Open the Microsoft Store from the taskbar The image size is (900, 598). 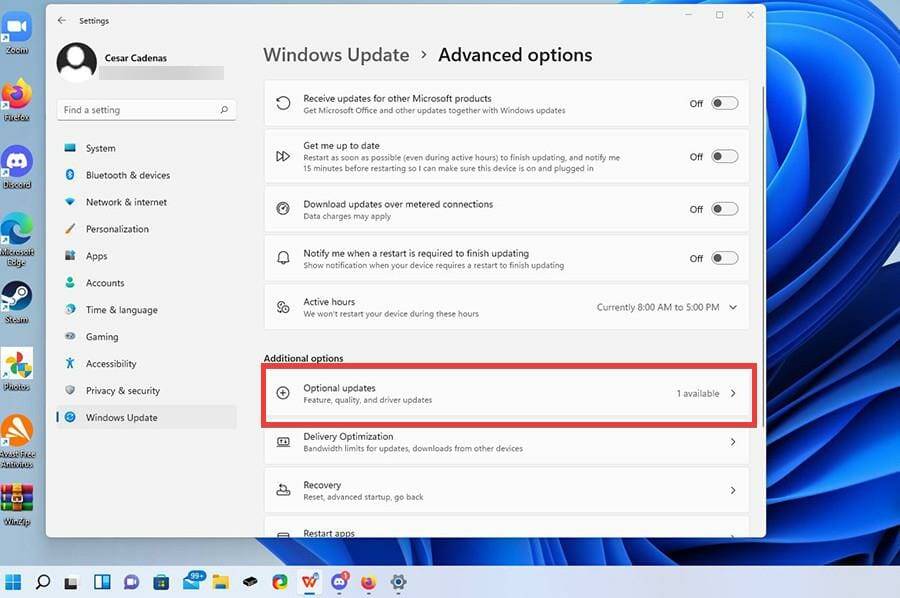point(160,582)
